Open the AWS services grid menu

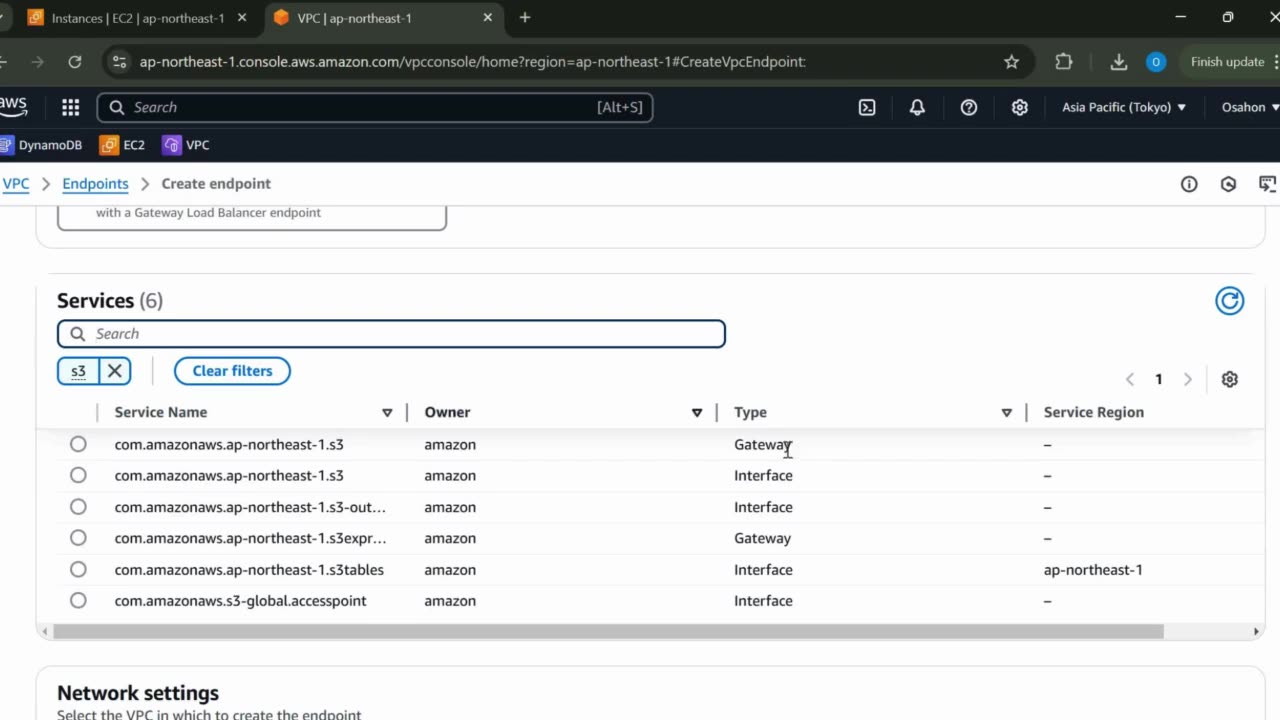[70, 107]
